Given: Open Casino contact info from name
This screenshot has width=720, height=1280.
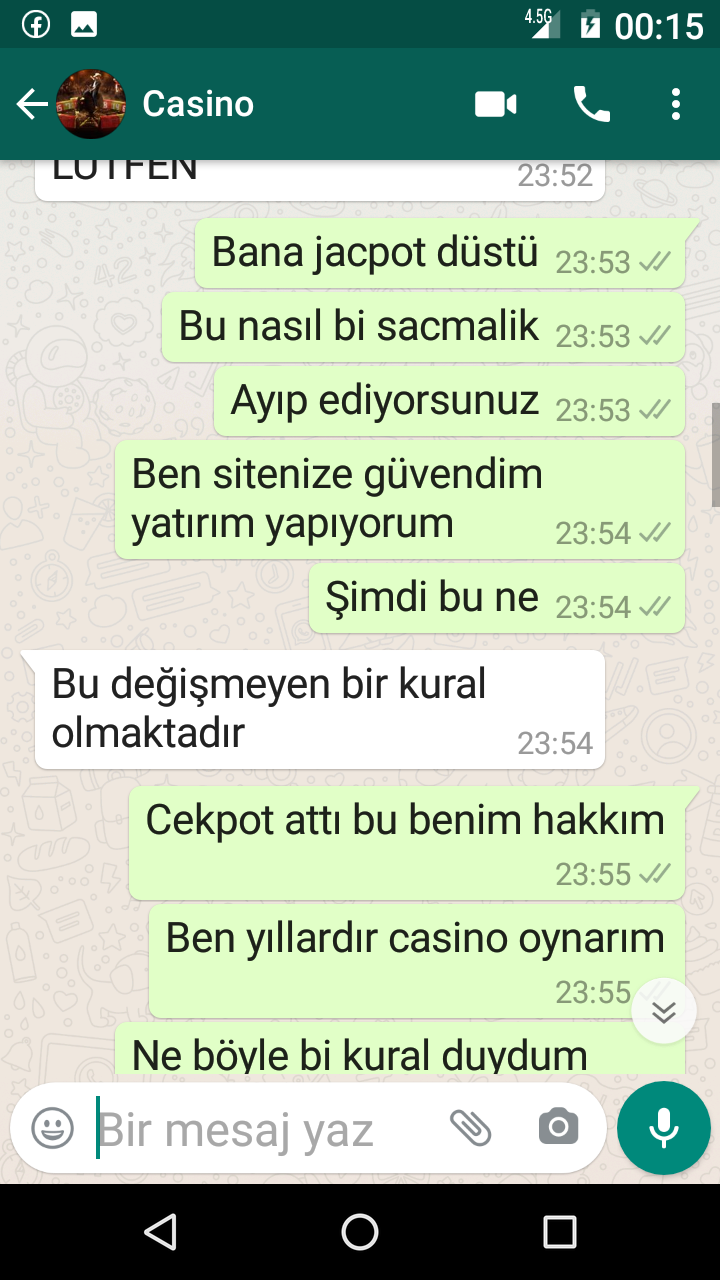Looking at the screenshot, I should click(198, 104).
